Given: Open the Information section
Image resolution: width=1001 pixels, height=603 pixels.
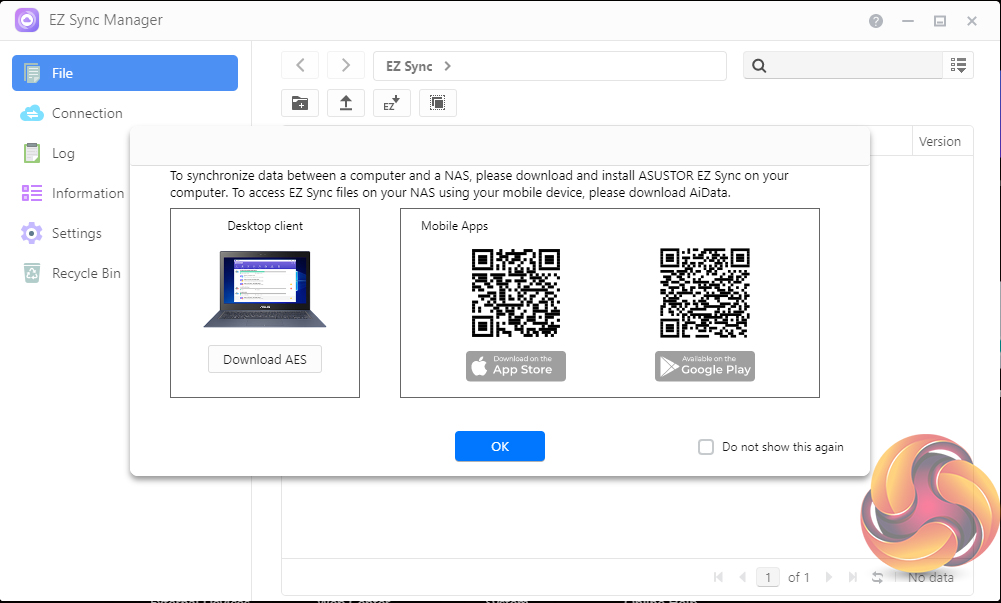Looking at the screenshot, I should point(73,193).
